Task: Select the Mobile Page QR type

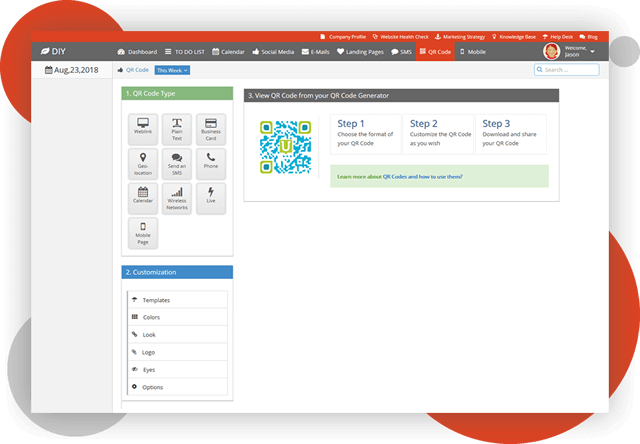Action: 143,233
